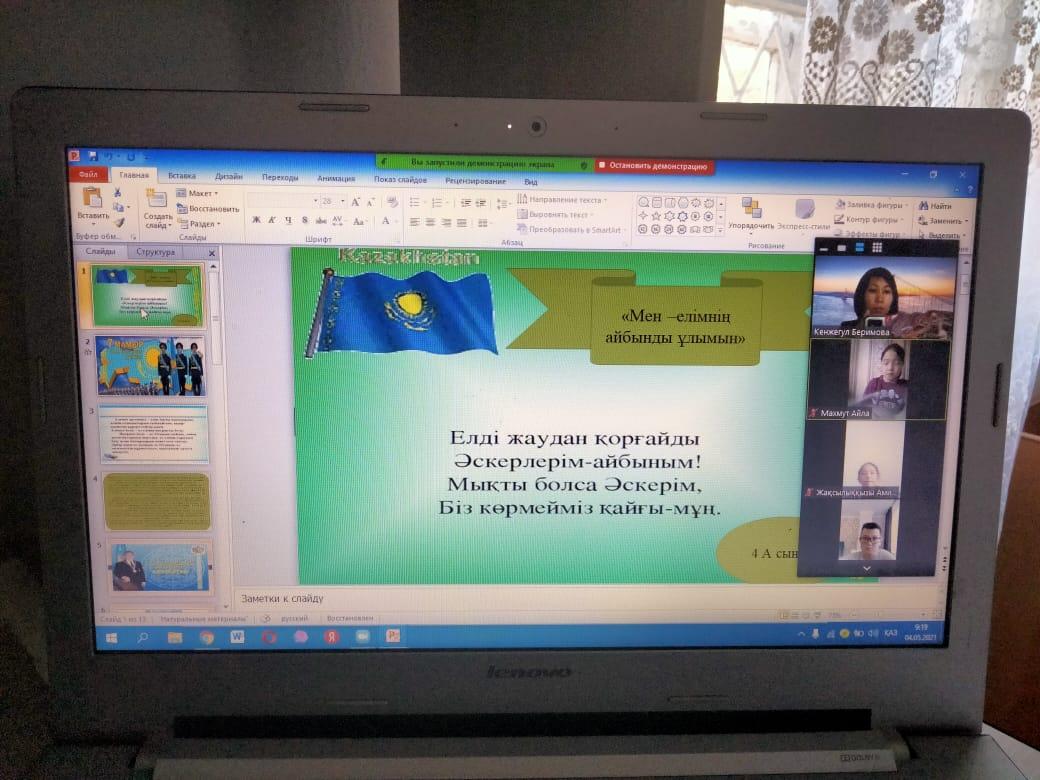
Task: Toggle bold Ж formatting
Action: [256, 220]
